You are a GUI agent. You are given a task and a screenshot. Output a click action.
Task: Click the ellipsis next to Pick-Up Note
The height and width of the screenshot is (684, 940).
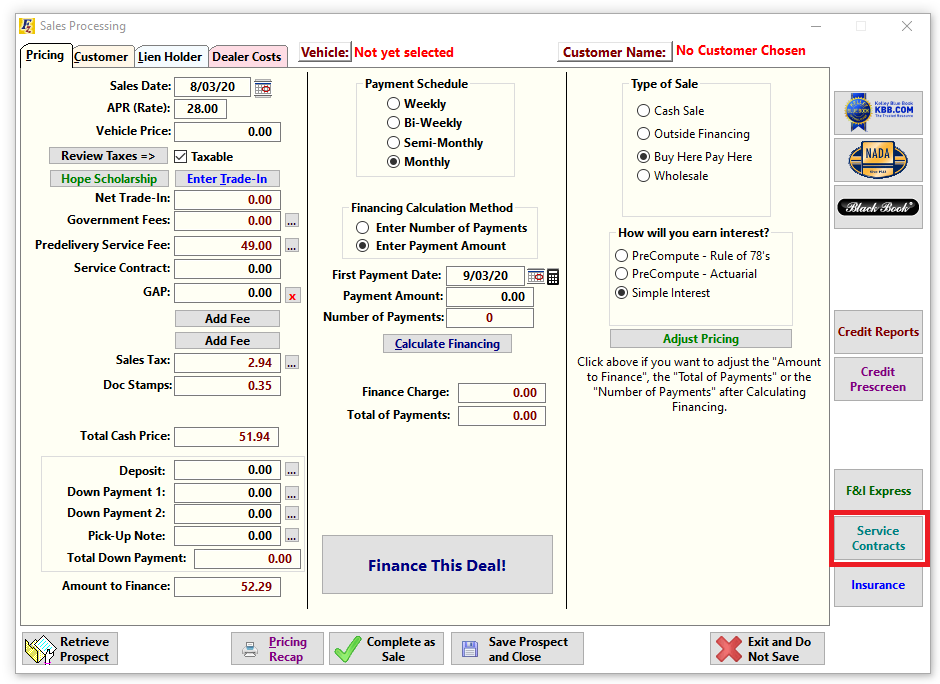point(291,536)
